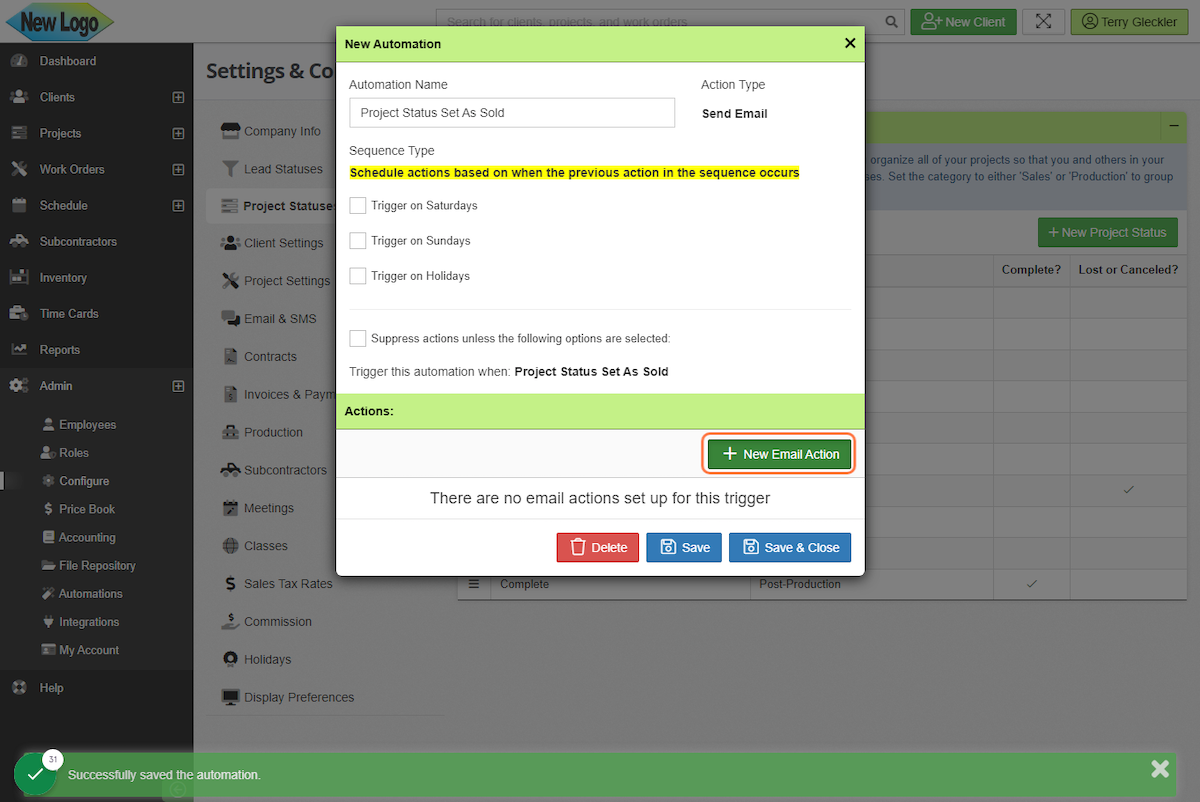Check Trigger on Sundays
This screenshot has height=802, width=1200.
pyautogui.click(x=357, y=240)
